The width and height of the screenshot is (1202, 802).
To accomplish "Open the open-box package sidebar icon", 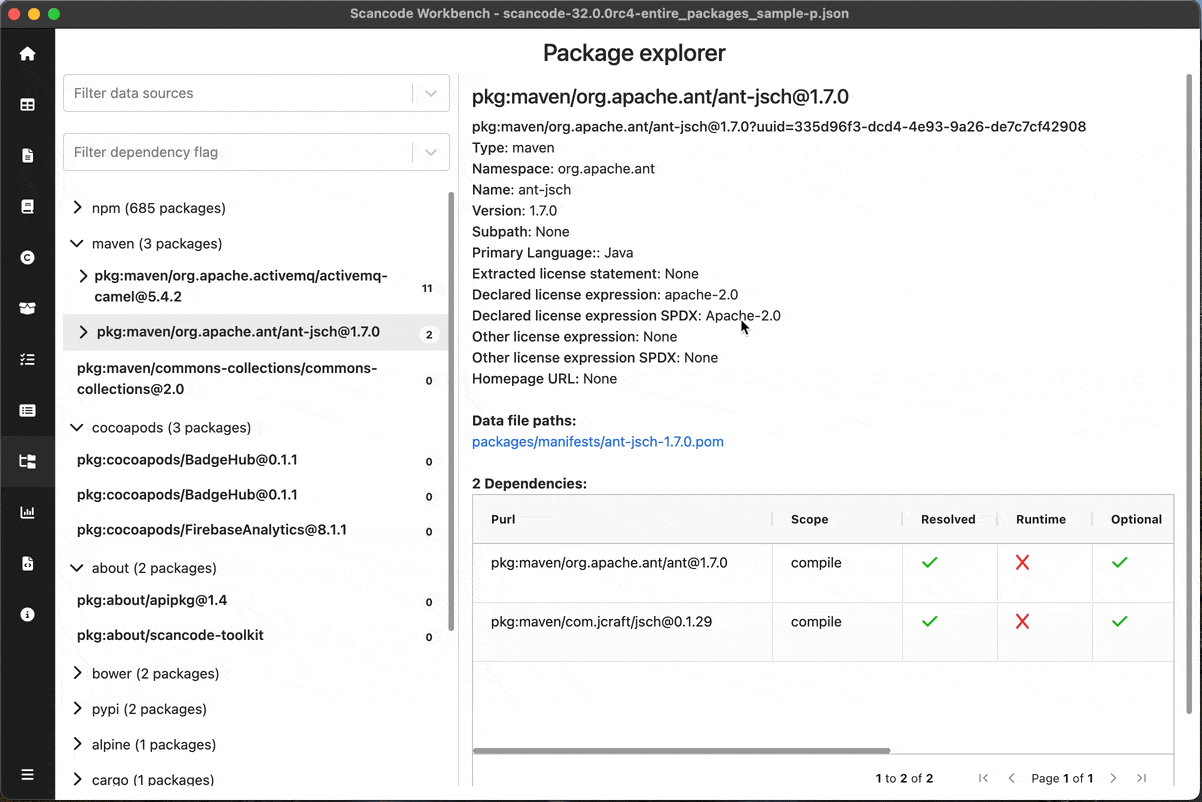I will pyautogui.click(x=27, y=309).
